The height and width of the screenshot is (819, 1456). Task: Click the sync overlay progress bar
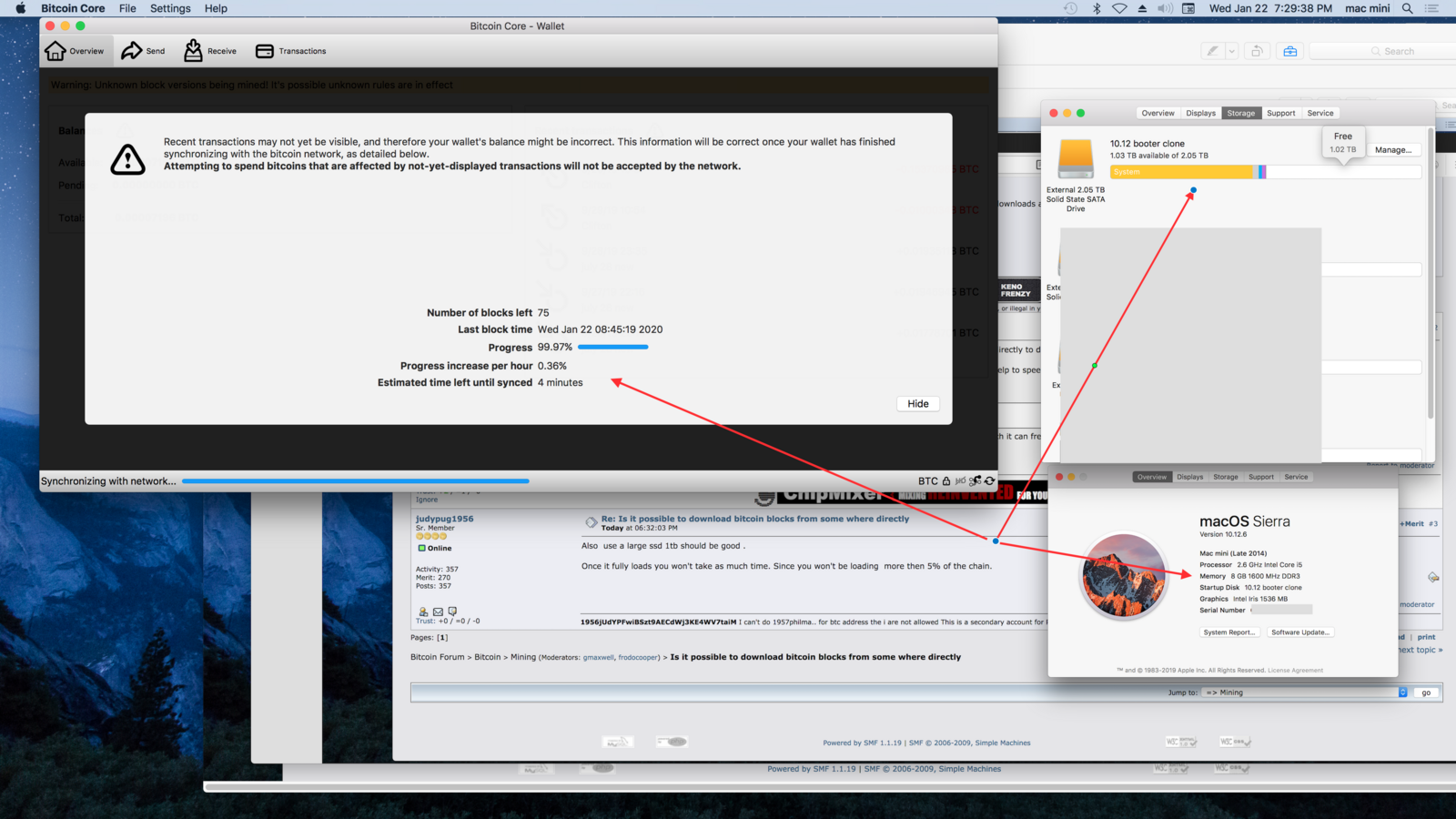click(612, 347)
